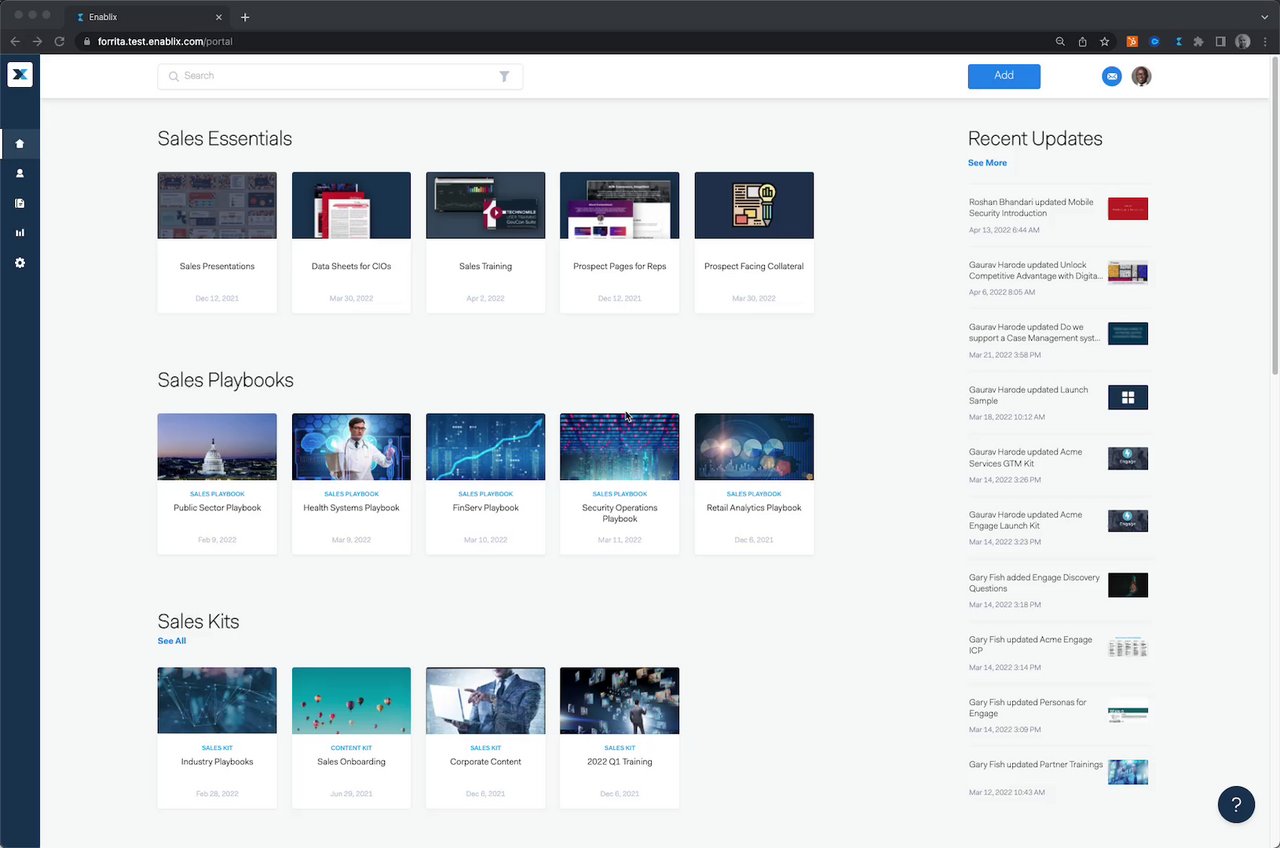The height and width of the screenshot is (848, 1280).
Task: Go forward with the browser forward arrow
Action: pyautogui.click(x=37, y=41)
